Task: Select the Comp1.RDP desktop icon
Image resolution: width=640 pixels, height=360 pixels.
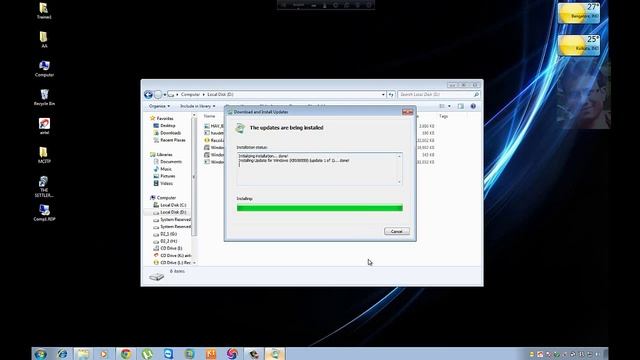Action: 44,213
